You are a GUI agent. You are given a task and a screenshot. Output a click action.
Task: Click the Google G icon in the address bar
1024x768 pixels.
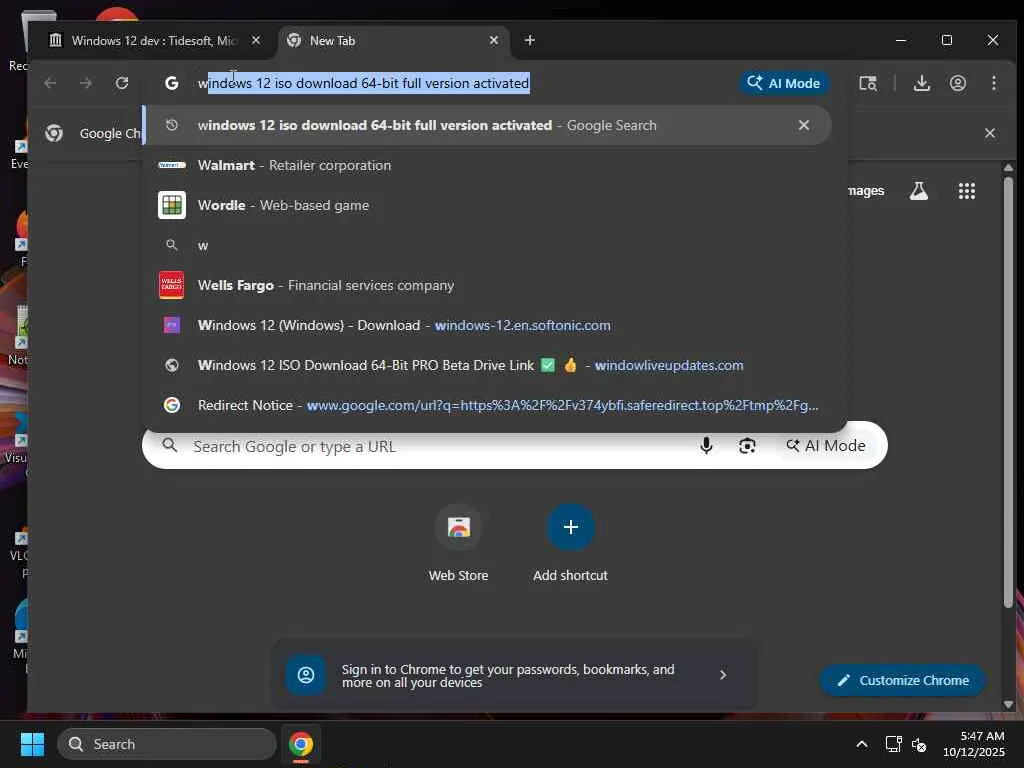tap(172, 83)
